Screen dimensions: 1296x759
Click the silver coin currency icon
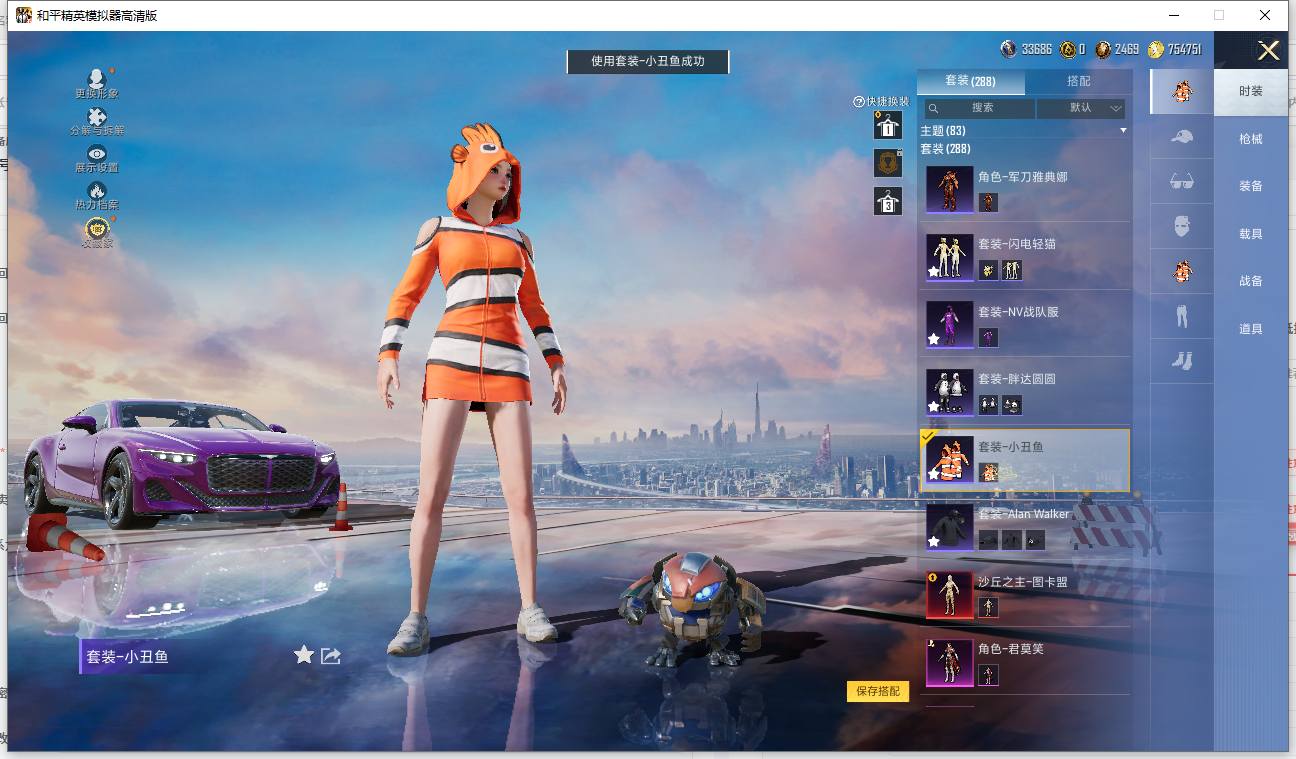(x=1009, y=49)
